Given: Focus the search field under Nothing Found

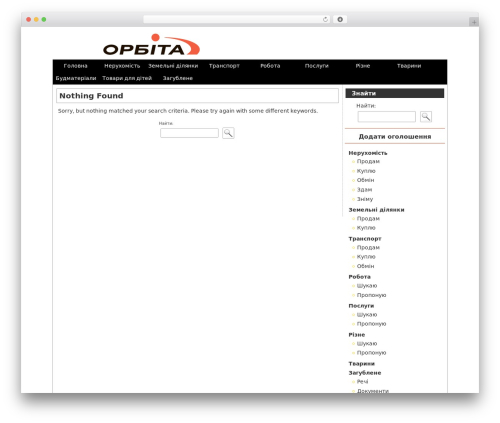Looking at the screenshot, I should tap(189, 133).
